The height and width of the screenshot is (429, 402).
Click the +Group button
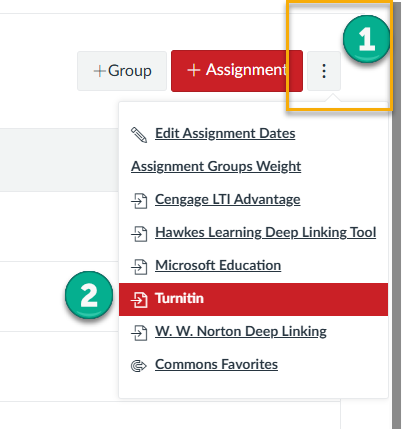[122, 71]
